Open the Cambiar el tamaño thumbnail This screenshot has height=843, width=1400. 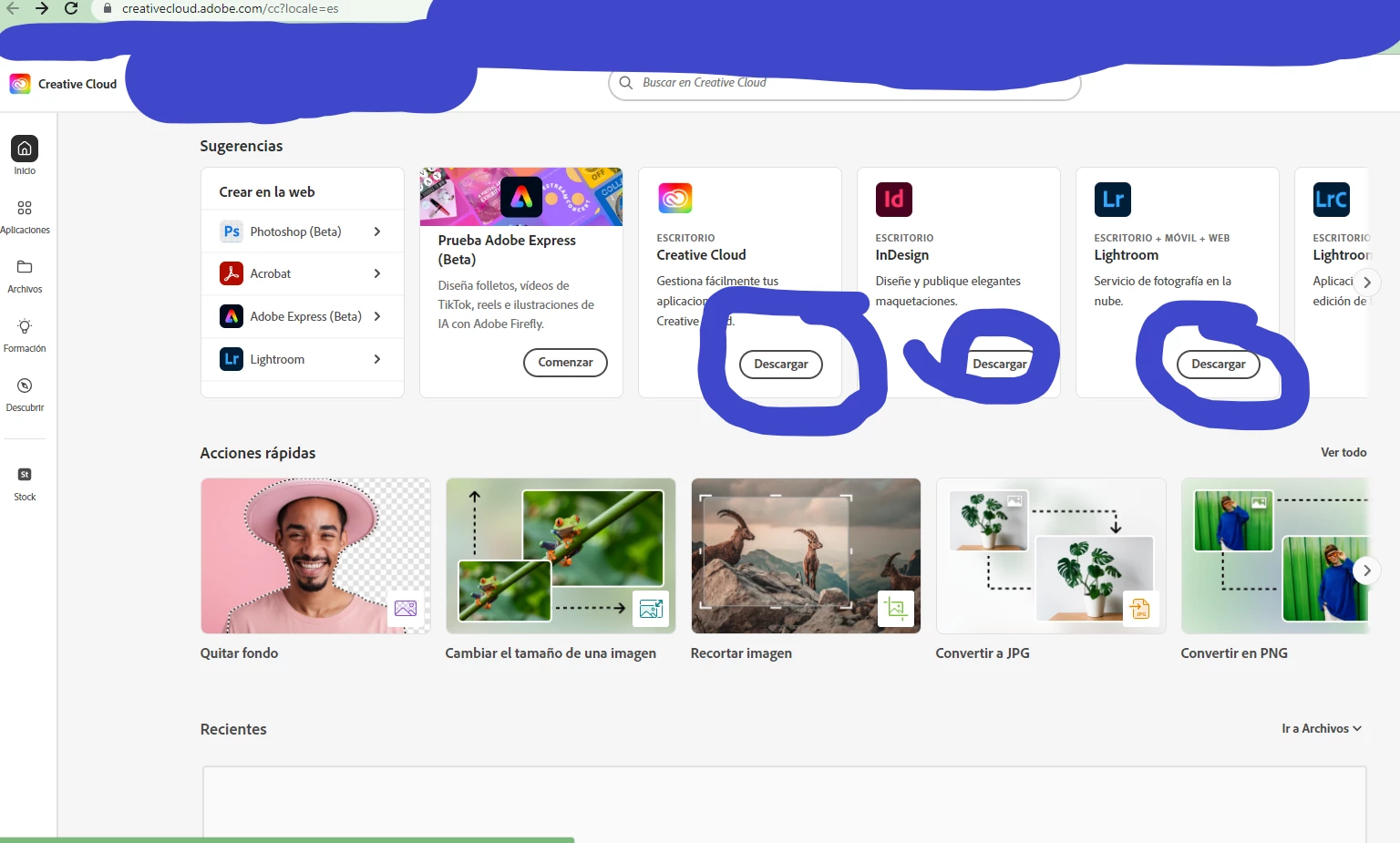click(561, 556)
